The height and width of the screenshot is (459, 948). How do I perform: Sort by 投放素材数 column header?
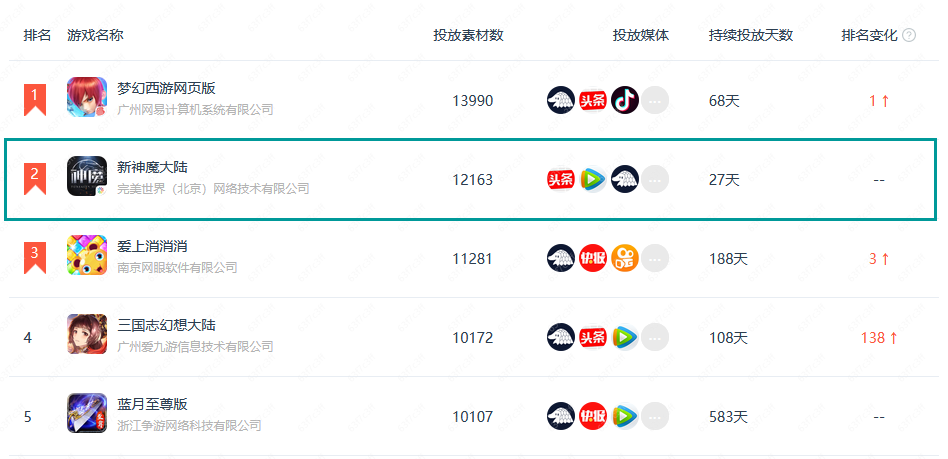pos(468,35)
